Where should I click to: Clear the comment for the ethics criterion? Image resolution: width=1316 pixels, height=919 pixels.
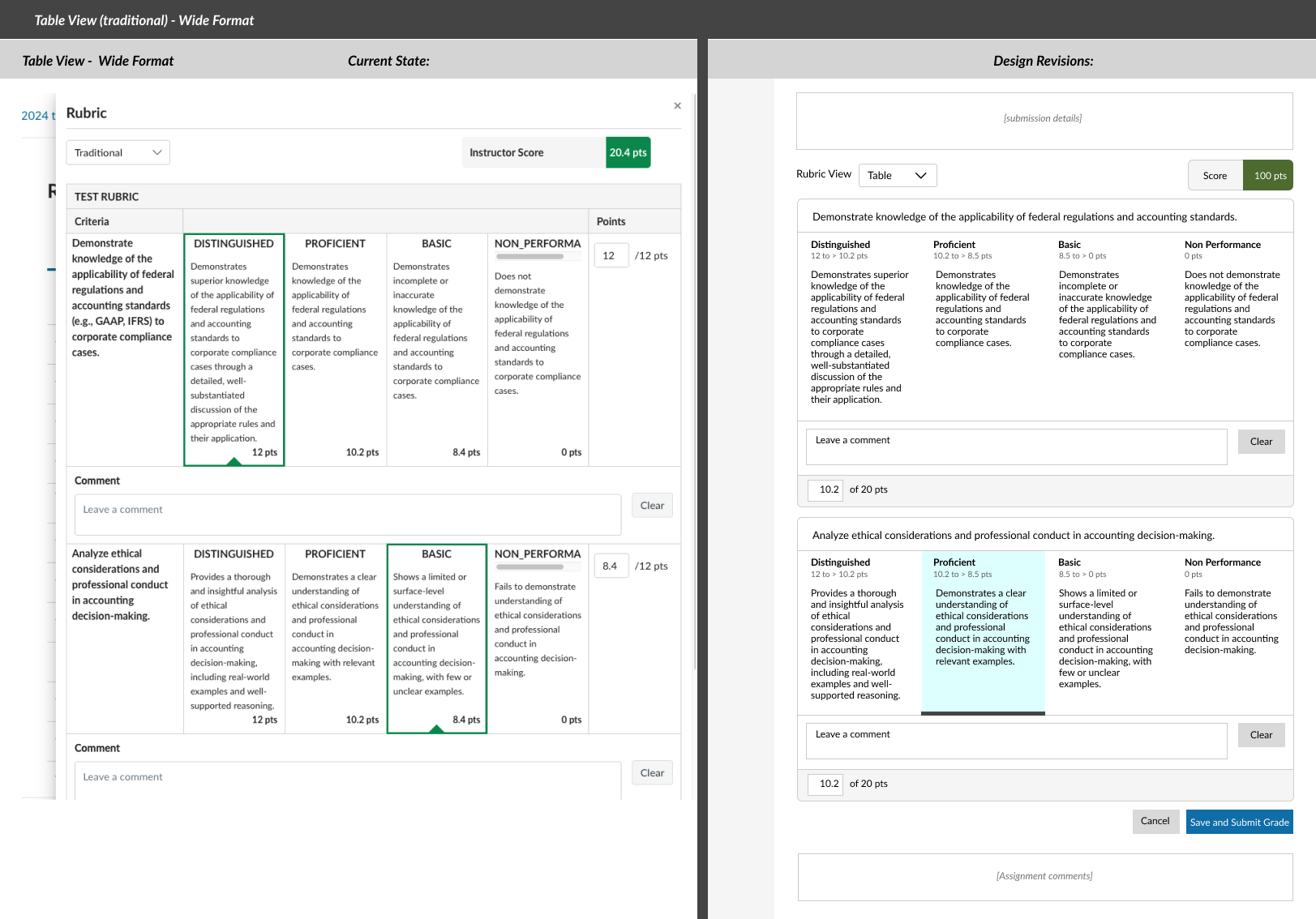(x=1261, y=735)
